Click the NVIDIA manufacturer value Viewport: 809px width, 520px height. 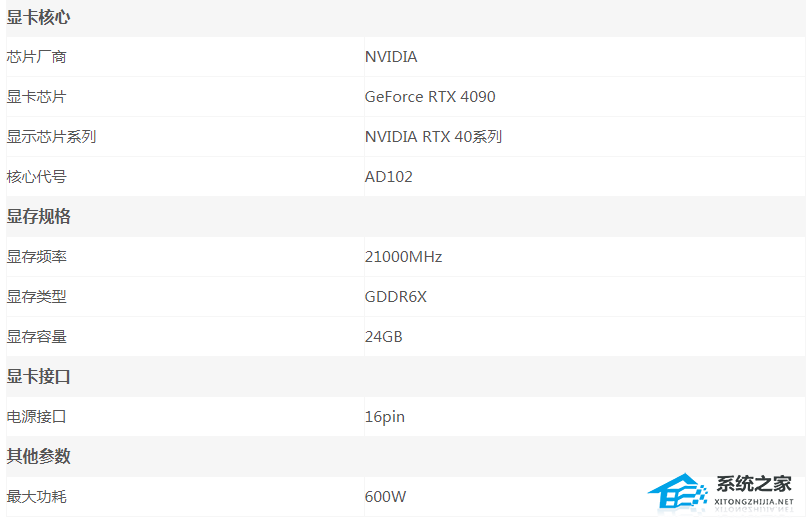[391, 57]
